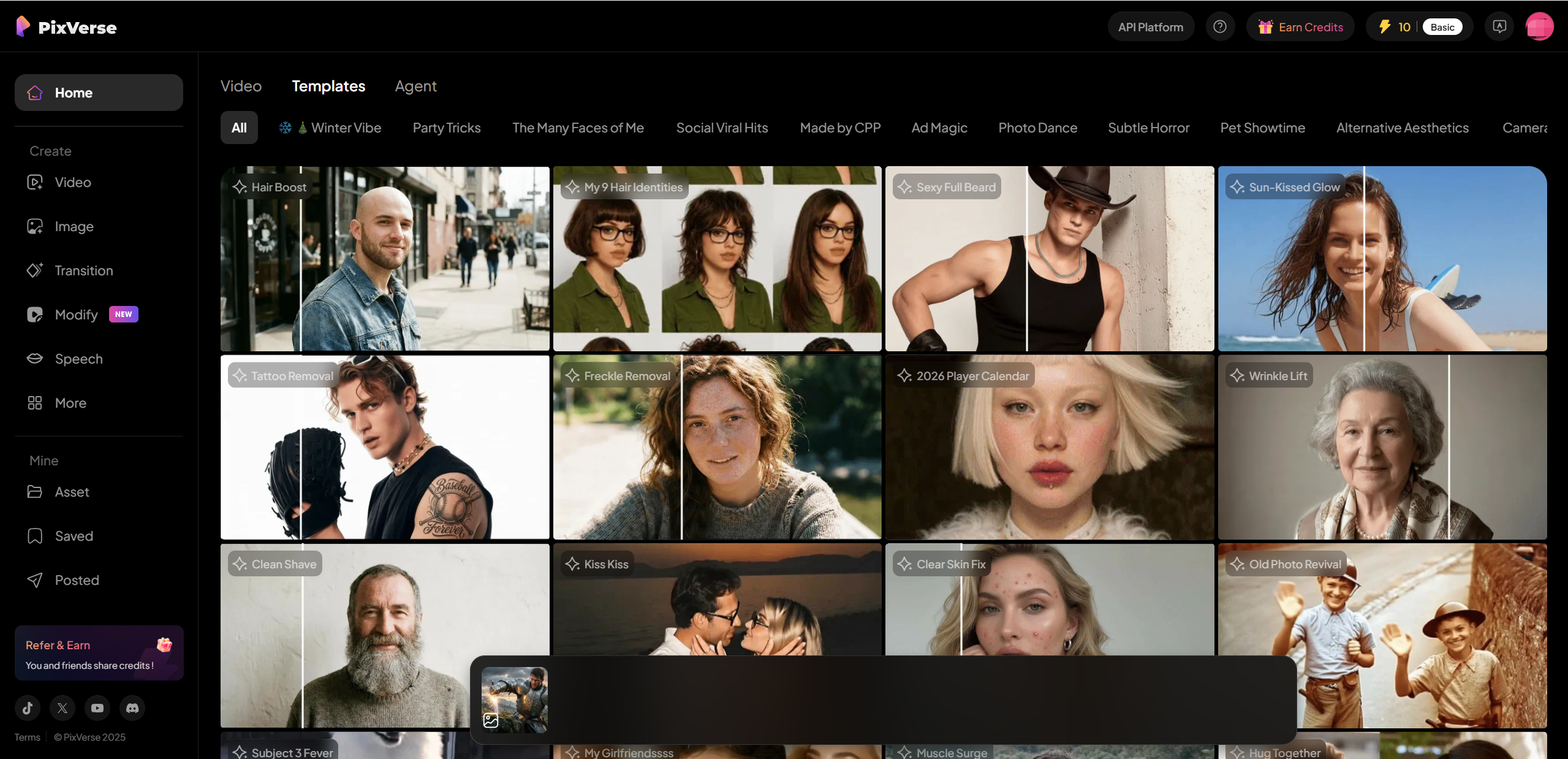Click the Basic plan badge
The width and height of the screenshot is (1568, 759).
coord(1442,27)
